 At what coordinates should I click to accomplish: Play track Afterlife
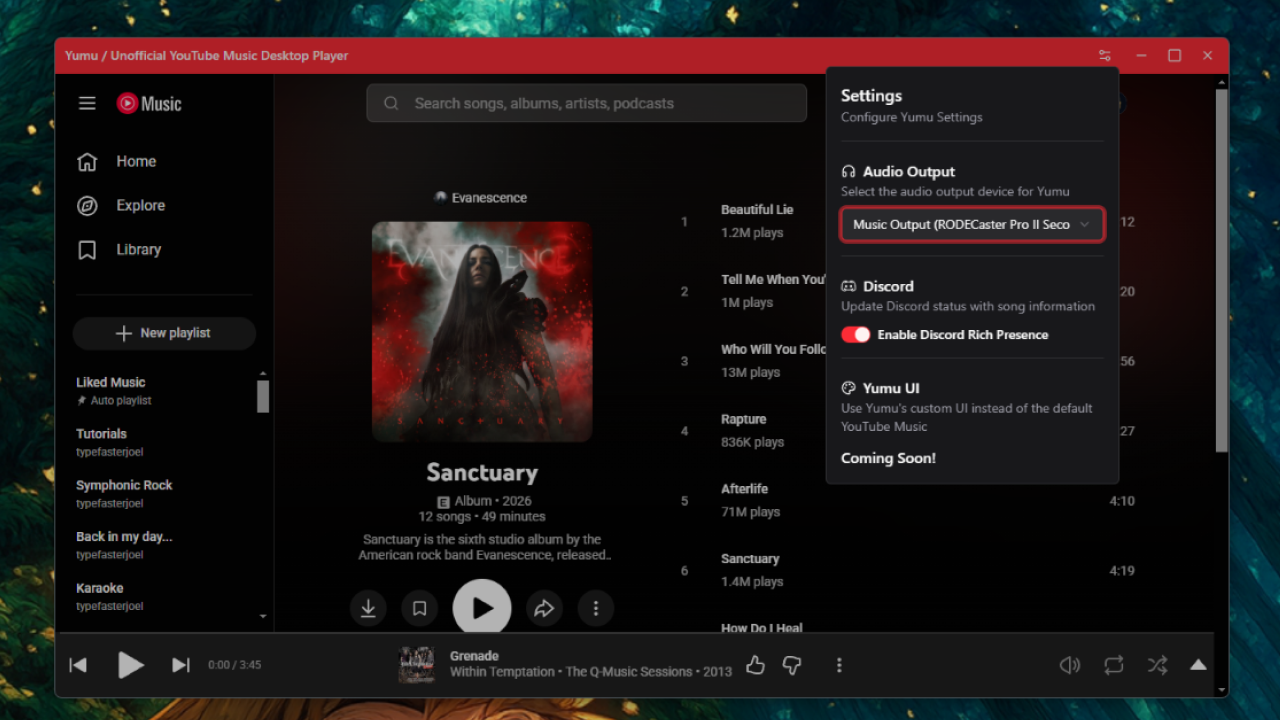[745, 489]
